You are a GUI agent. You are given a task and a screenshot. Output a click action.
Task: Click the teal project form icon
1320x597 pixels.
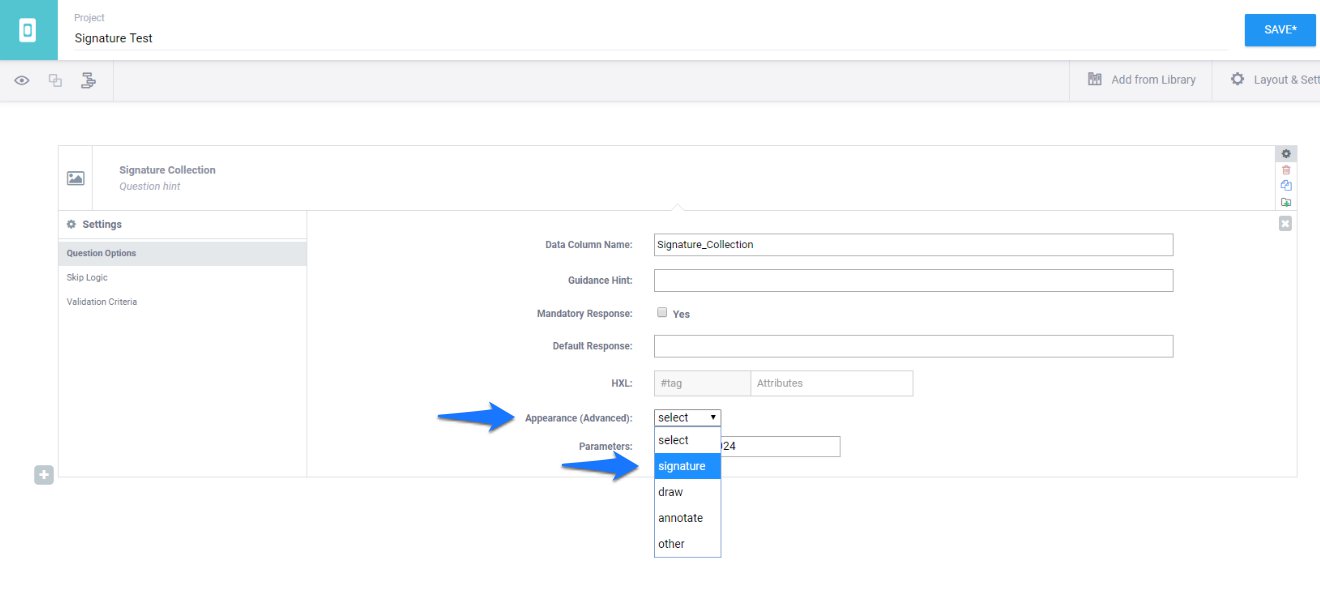pyautogui.click(x=29, y=30)
